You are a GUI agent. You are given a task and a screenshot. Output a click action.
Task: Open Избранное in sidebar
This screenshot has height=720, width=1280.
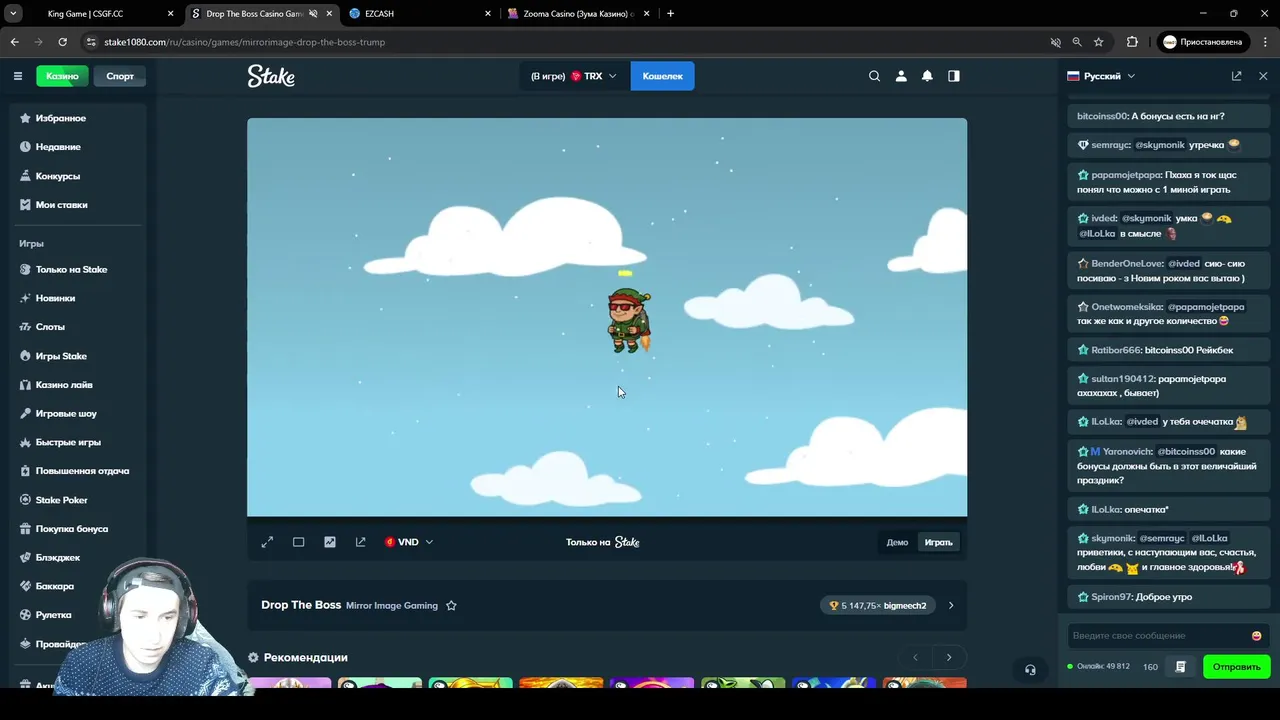[x=61, y=118]
